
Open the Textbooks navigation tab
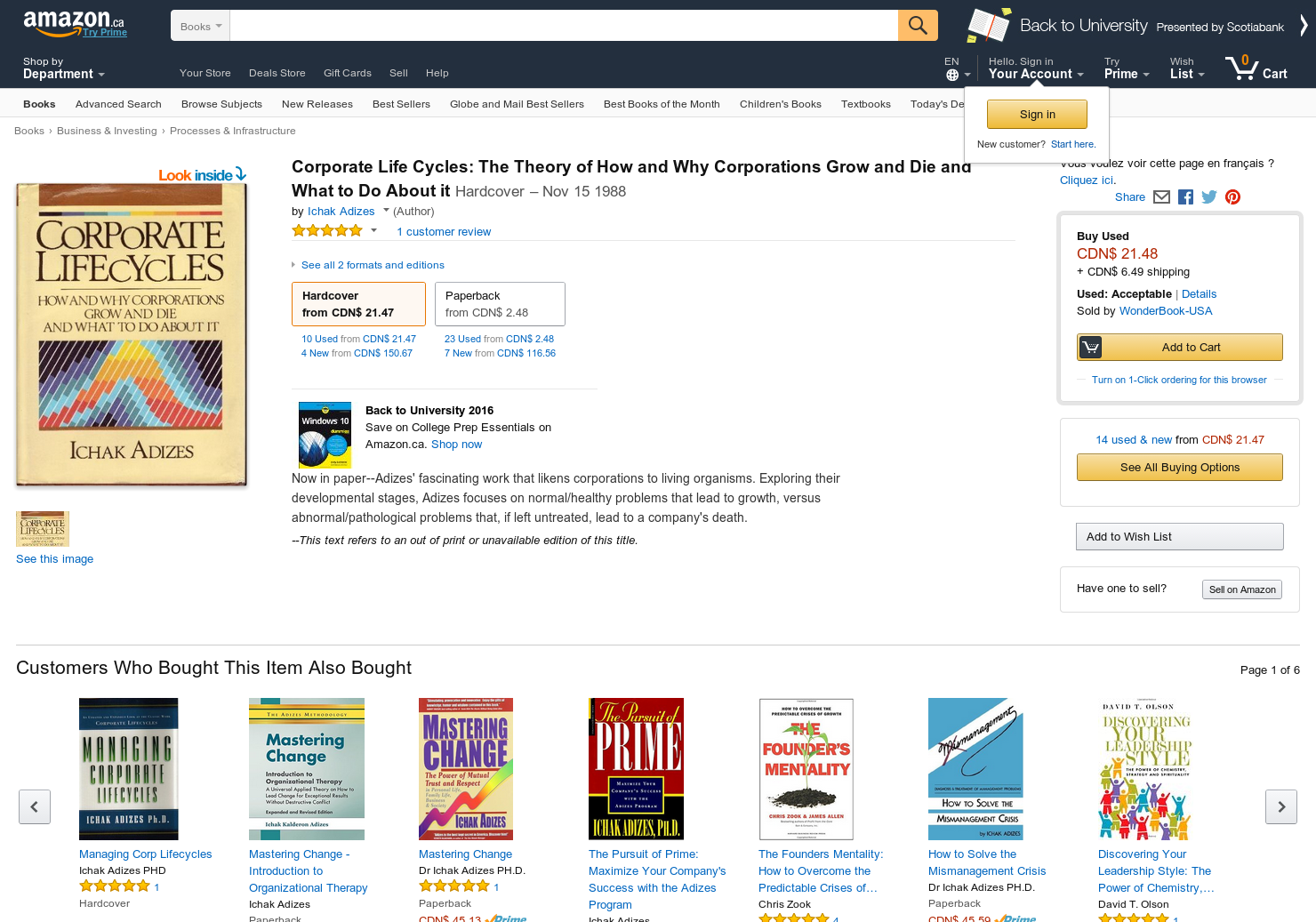[866, 104]
